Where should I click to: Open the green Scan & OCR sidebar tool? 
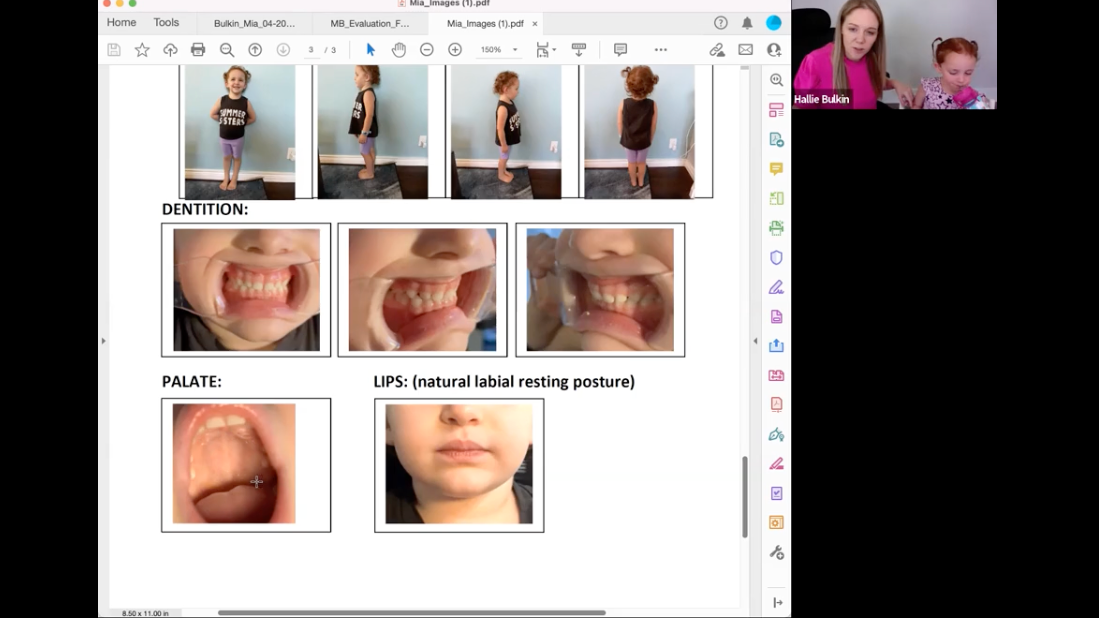tap(777, 228)
